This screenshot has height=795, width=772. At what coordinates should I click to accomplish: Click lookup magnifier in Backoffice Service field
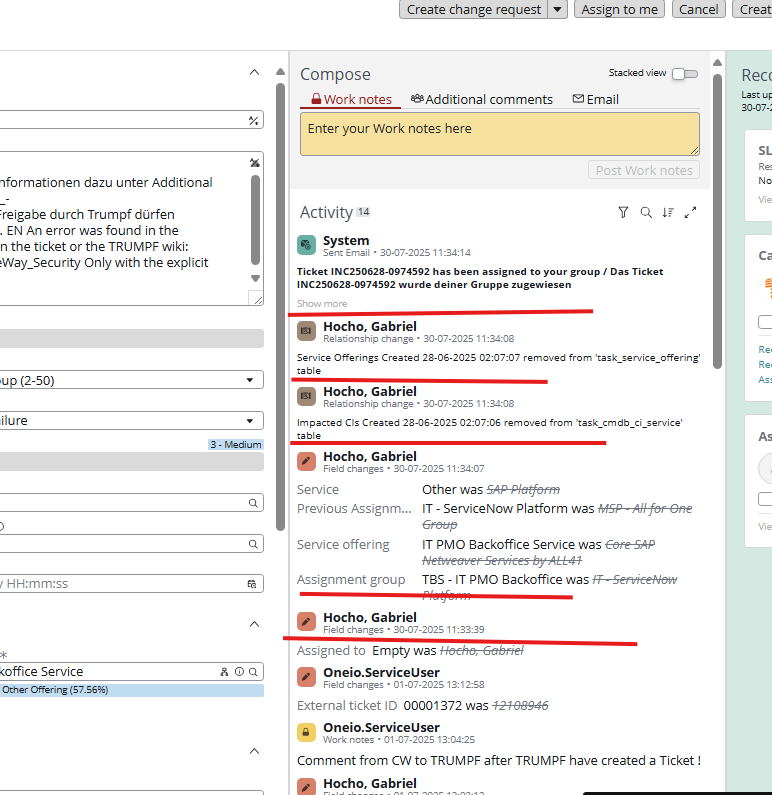click(253, 672)
